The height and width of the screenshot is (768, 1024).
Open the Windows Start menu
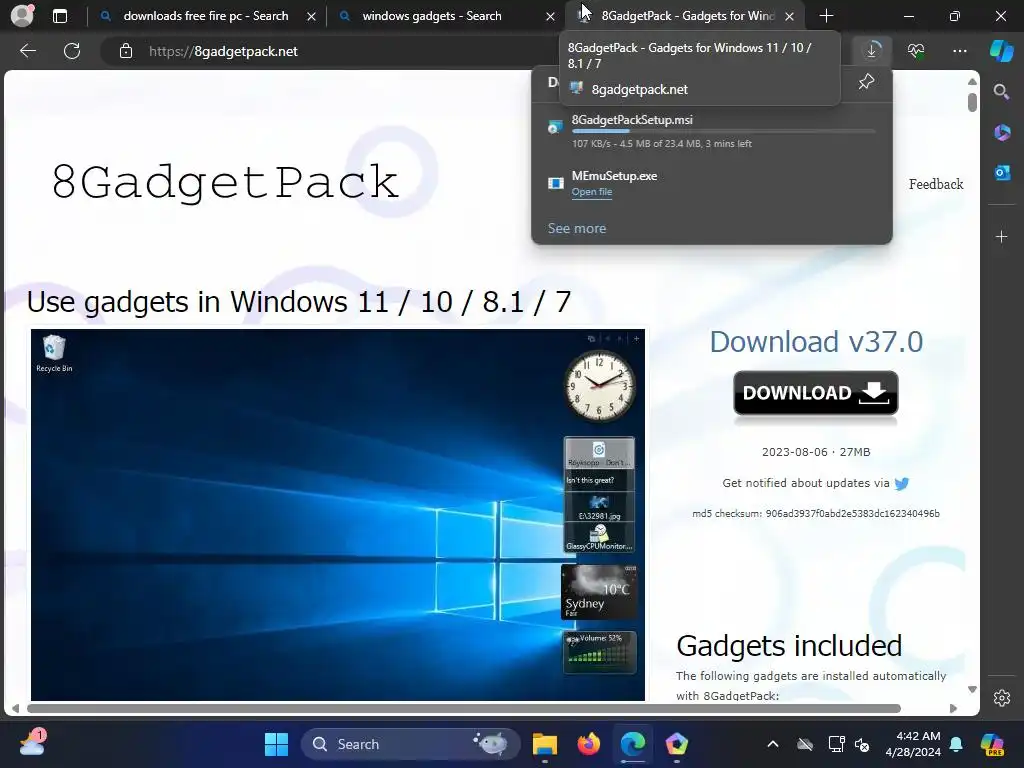point(276,744)
